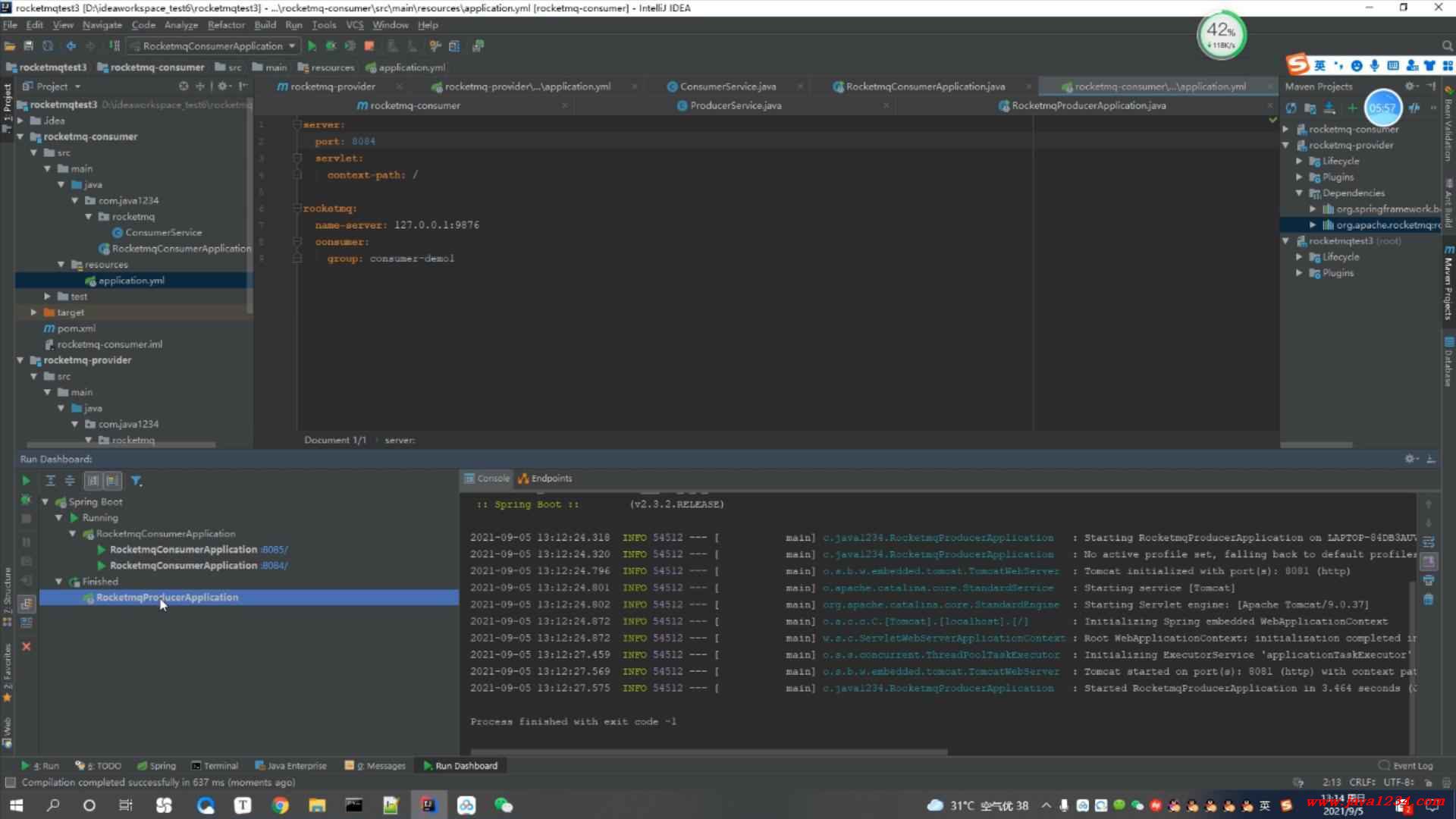Open Java Enterprise tool window
This screenshot has height=819, width=1456.
click(290, 766)
